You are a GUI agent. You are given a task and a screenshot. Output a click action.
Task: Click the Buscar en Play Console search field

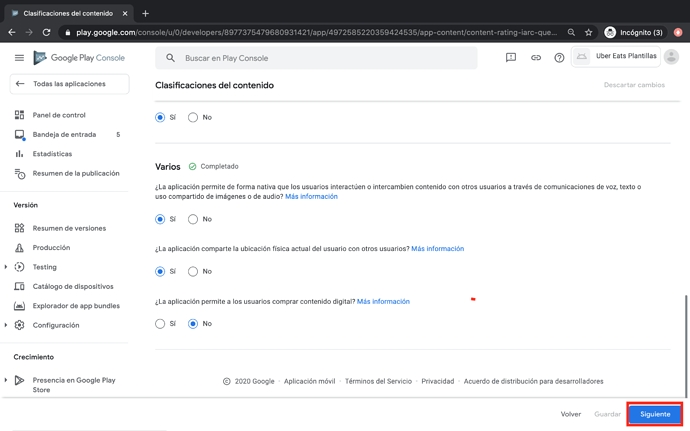[320, 58]
